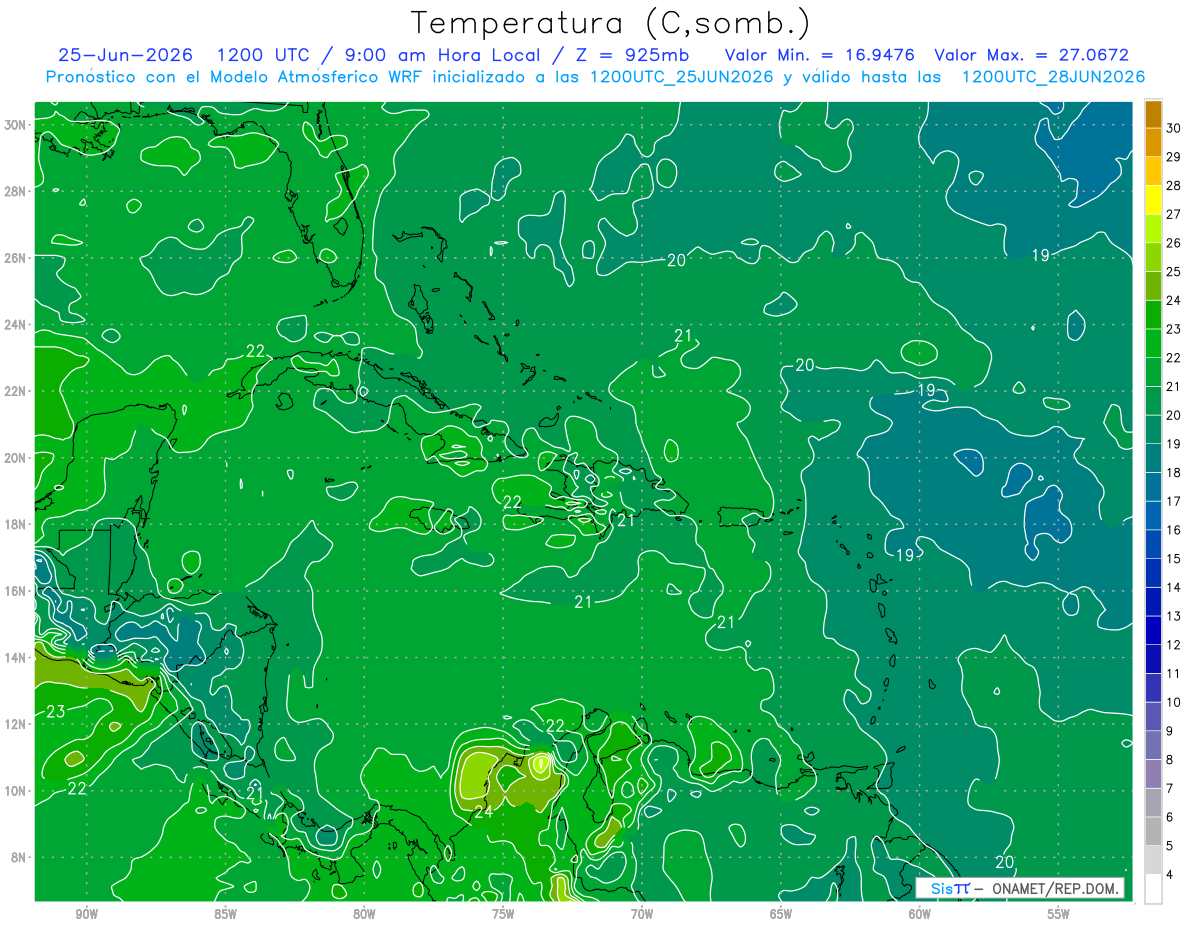This screenshot has width=1200, height=927.
Task: Click the "16N" latitude axis label
Action: pos(16,591)
